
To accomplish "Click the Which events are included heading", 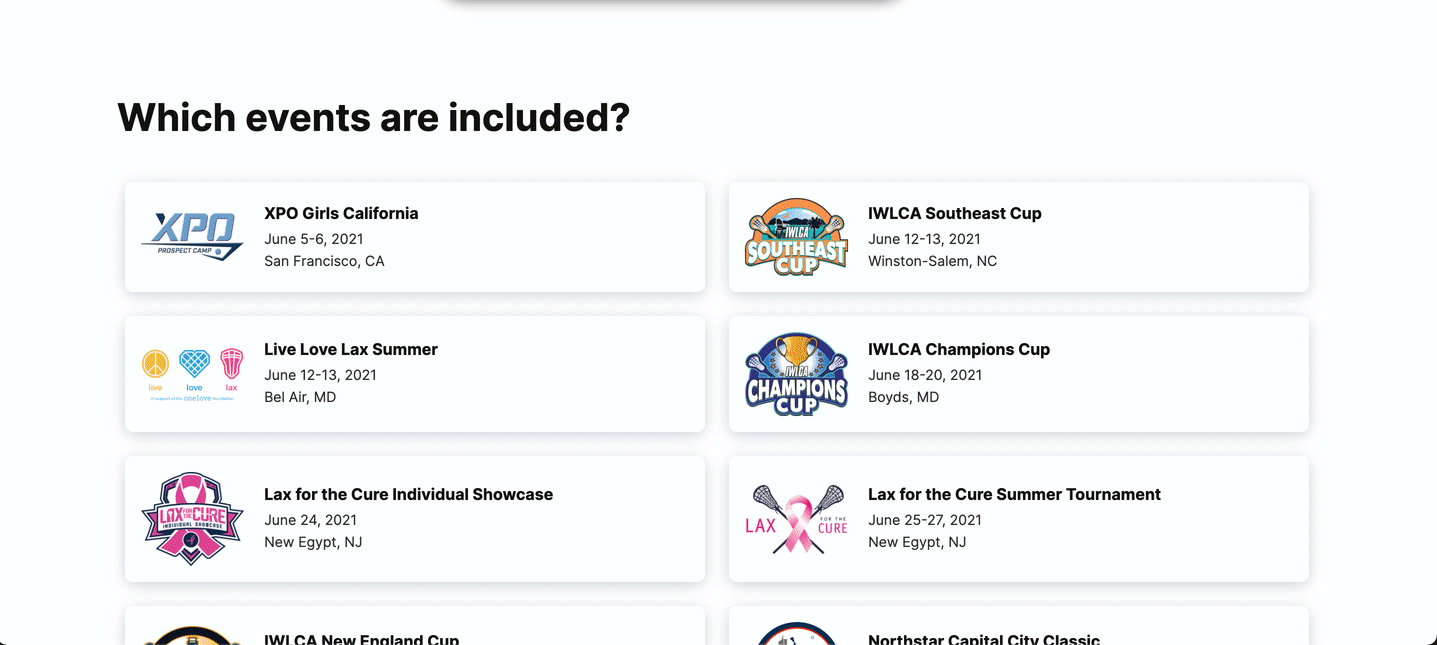I will [x=374, y=117].
